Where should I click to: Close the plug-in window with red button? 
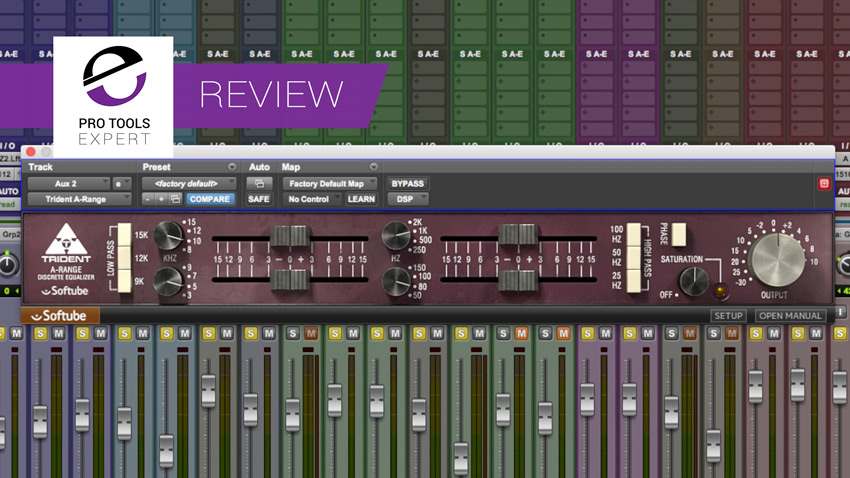(31, 152)
